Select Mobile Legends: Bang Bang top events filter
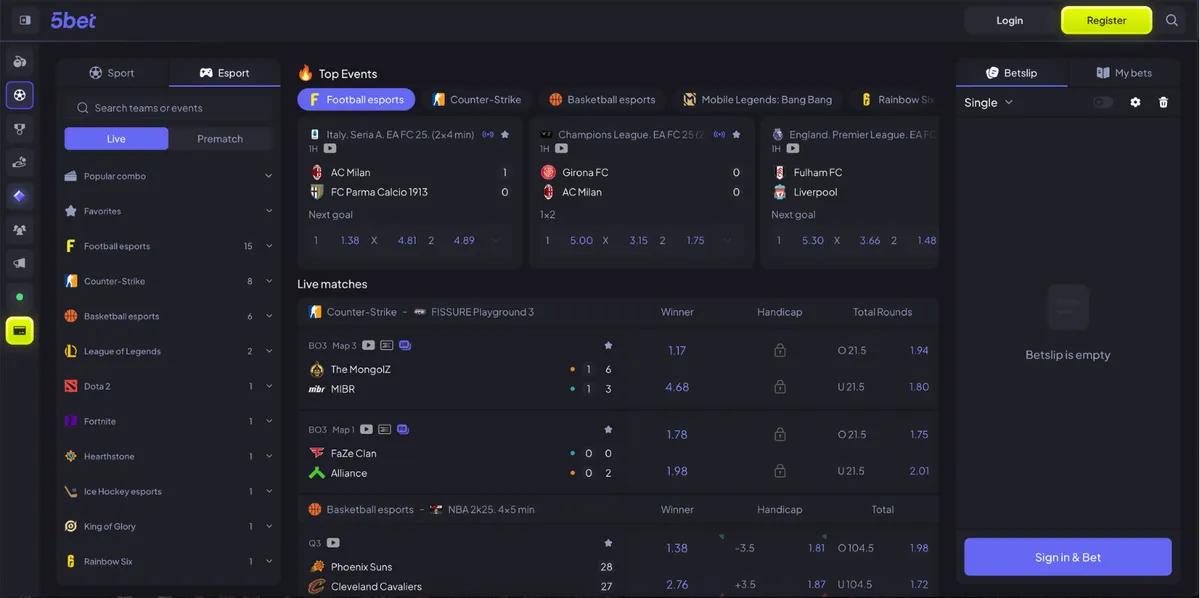Screen dimensions: 1200x598 pyautogui.click(x=757, y=99)
